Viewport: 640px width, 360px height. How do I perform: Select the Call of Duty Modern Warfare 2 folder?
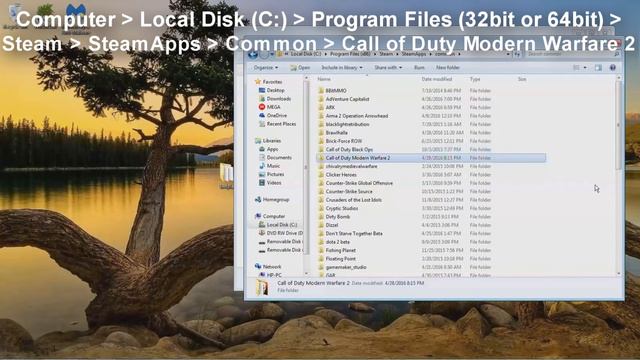431,158
